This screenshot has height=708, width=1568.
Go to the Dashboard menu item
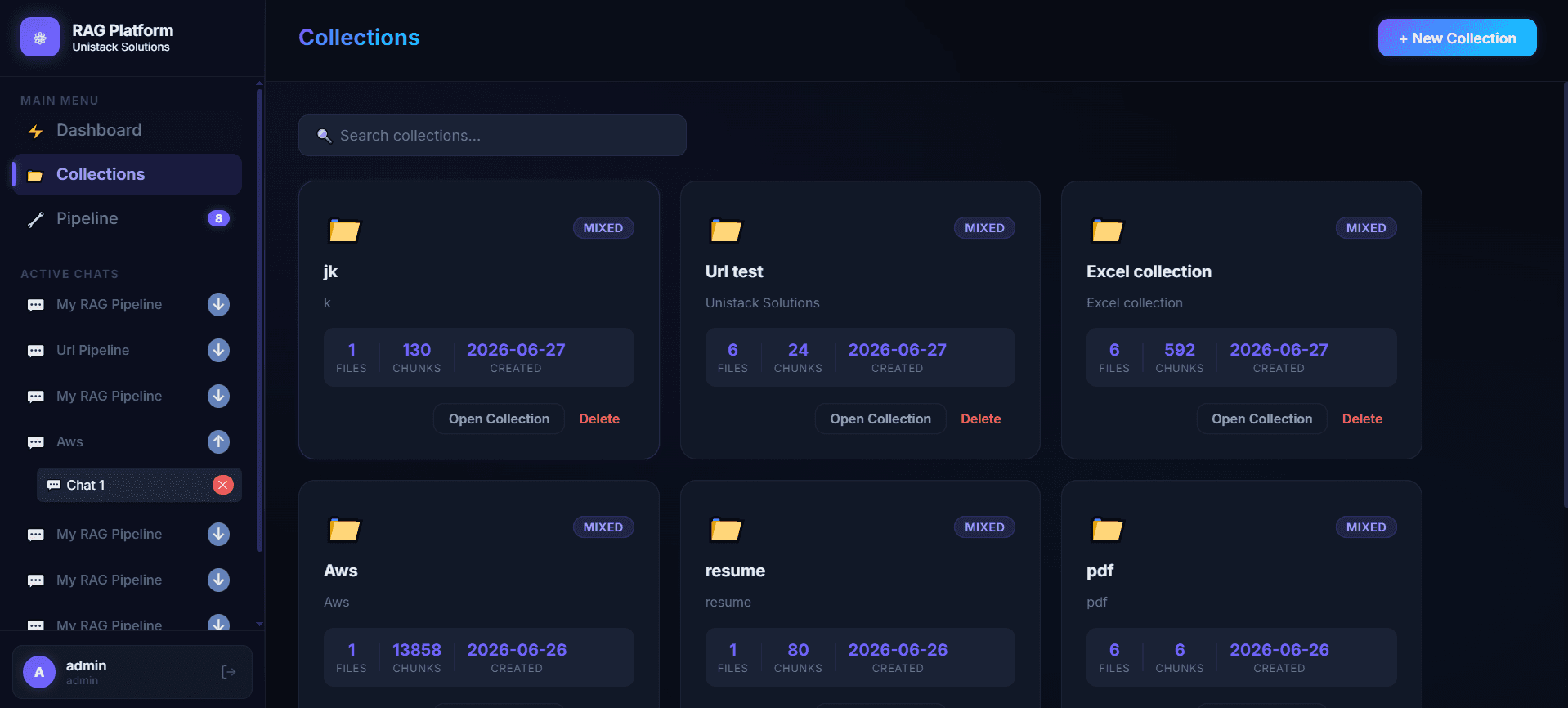pos(127,131)
